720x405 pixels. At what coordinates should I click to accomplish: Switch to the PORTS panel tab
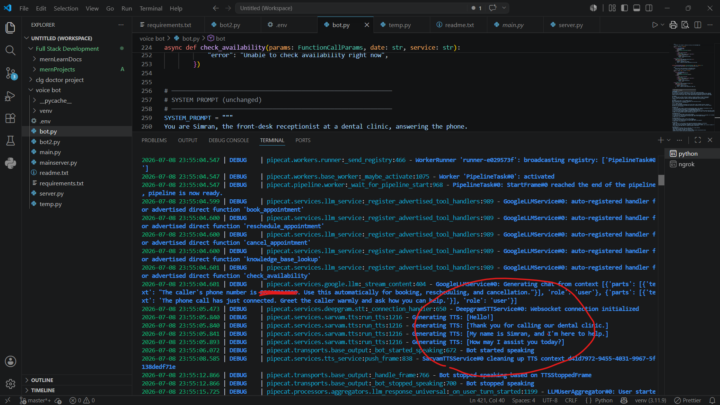coord(303,140)
